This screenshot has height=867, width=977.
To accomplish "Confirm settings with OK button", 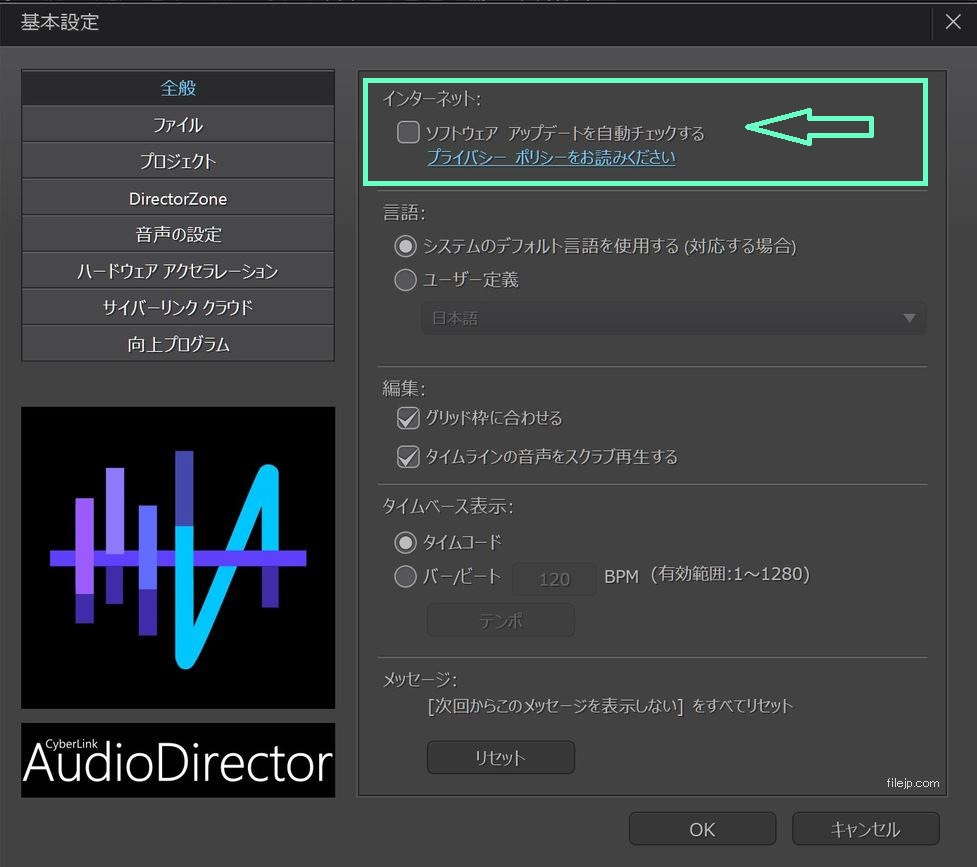I will (702, 829).
